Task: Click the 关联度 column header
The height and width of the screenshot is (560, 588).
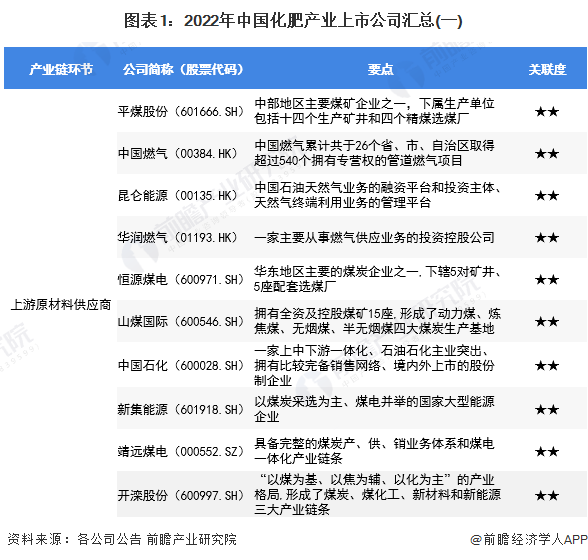Action: point(547,69)
